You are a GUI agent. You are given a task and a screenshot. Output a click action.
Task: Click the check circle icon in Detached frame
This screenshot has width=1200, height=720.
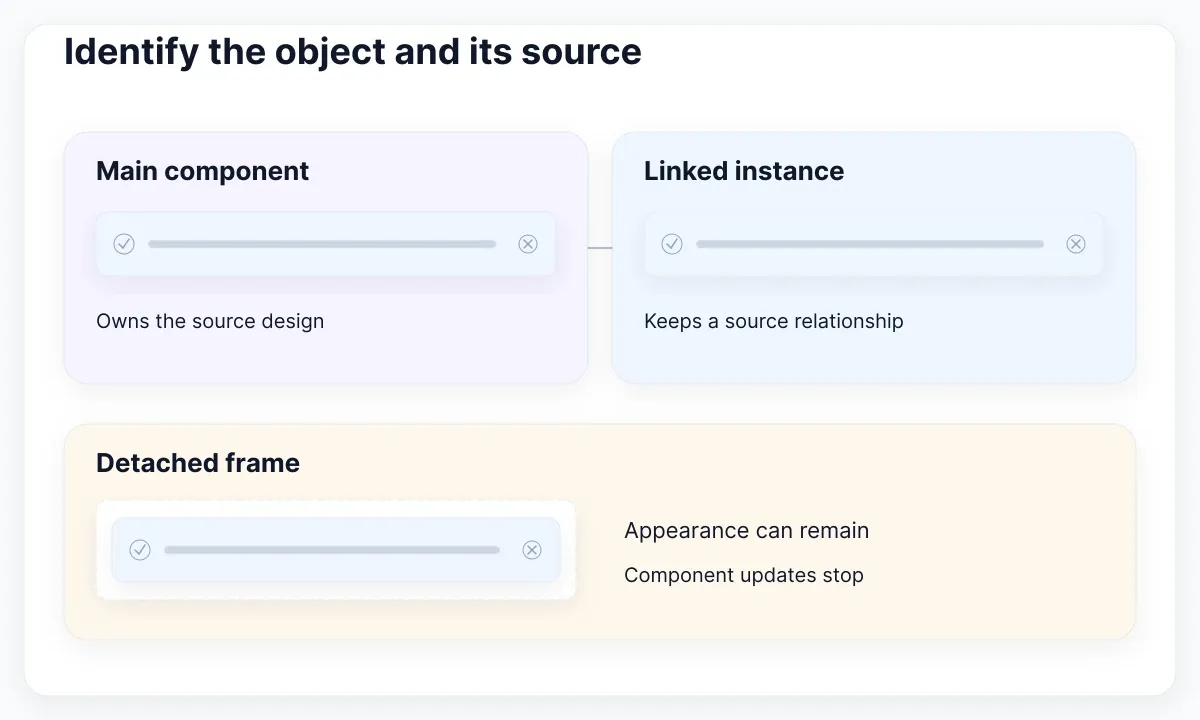coord(140,550)
